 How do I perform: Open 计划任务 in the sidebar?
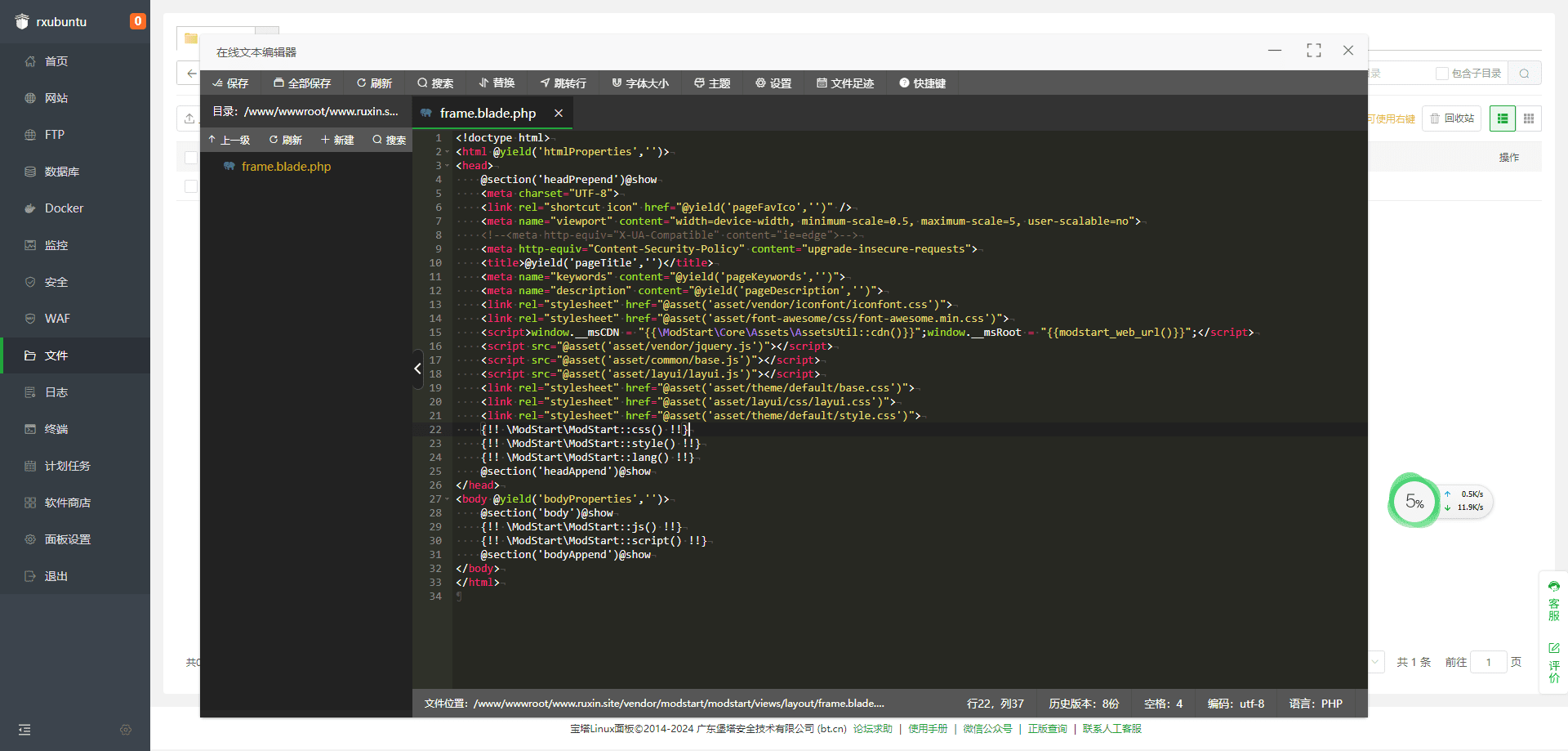point(68,466)
